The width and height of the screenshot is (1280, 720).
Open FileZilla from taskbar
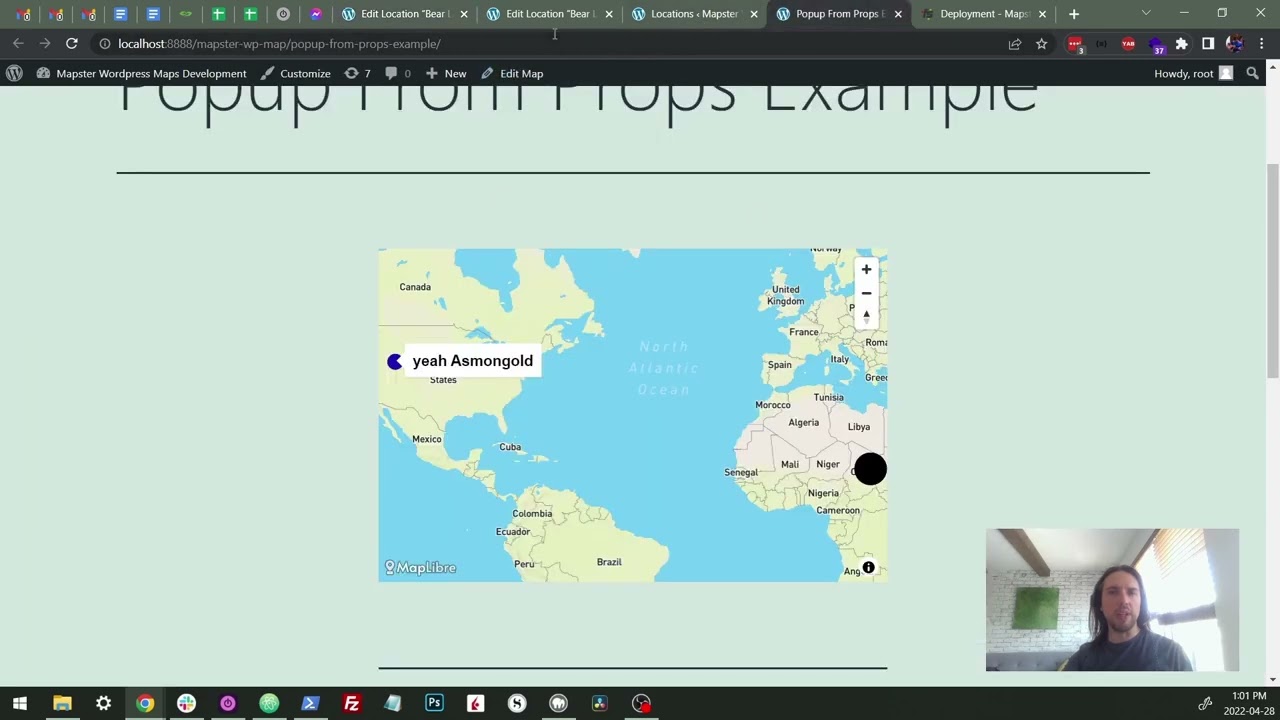(x=351, y=703)
